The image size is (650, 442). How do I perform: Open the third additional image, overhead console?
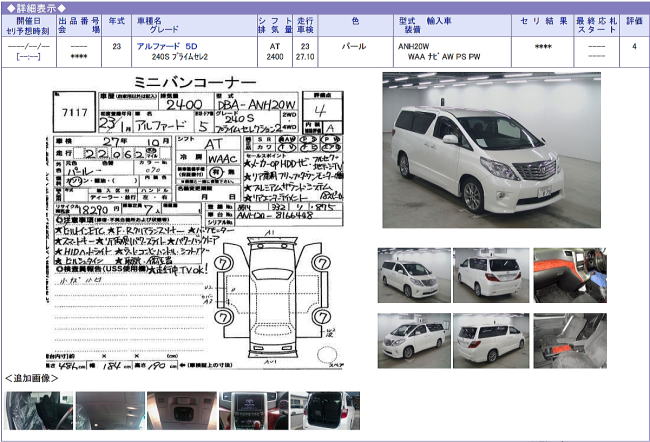click(x=182, y=410)
